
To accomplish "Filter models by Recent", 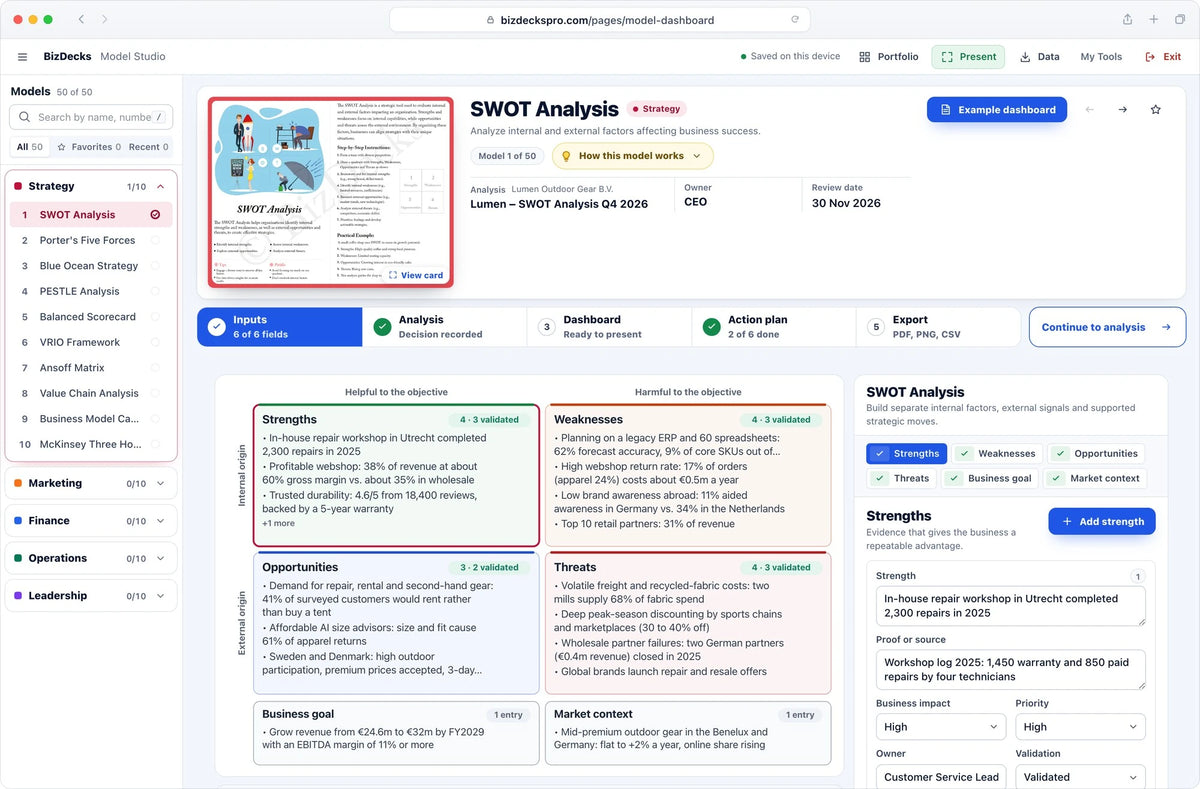I will (148, 147).
